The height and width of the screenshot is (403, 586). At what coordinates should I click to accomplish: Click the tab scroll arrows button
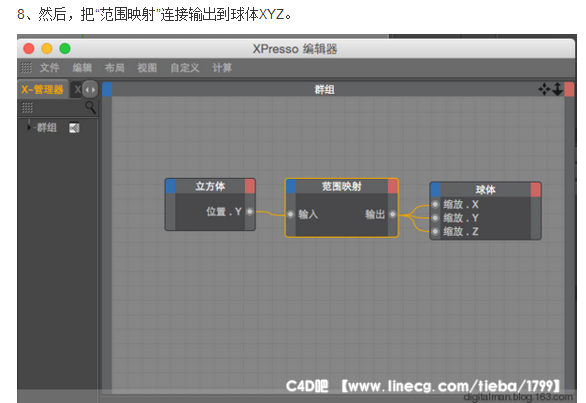click(90, 90)
